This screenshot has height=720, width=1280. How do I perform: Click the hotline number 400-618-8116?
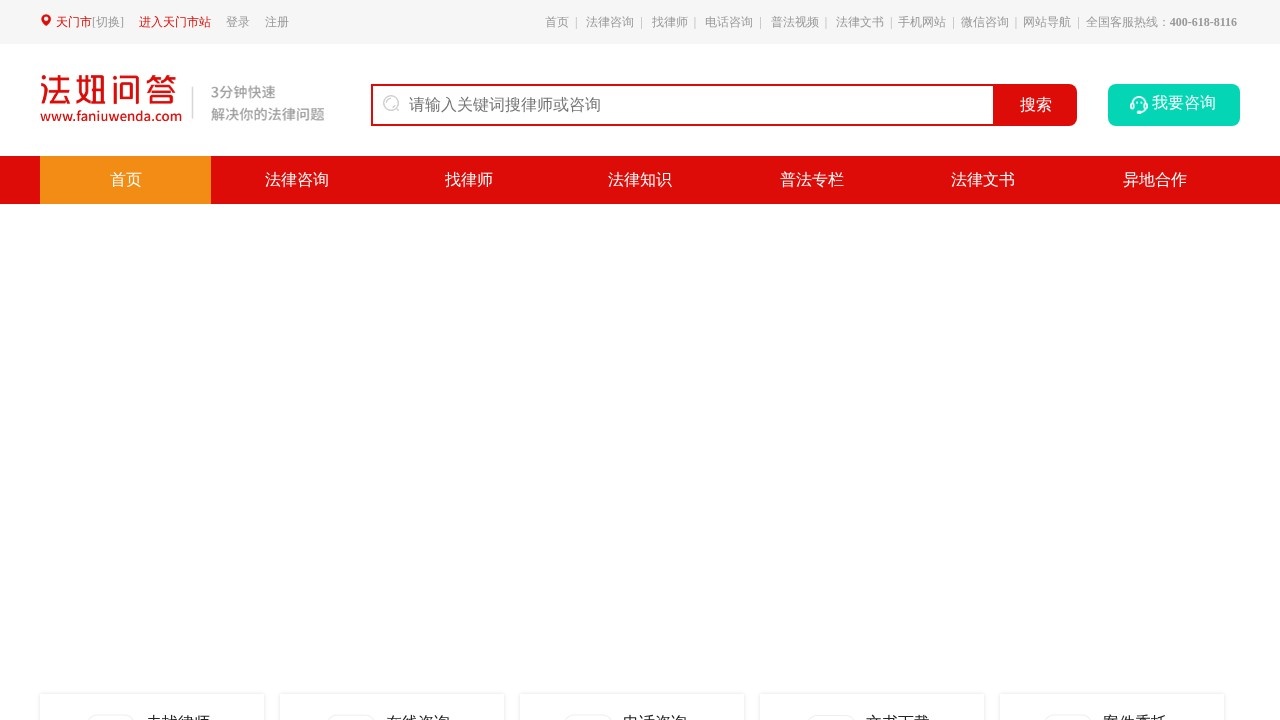[1203, 22]
